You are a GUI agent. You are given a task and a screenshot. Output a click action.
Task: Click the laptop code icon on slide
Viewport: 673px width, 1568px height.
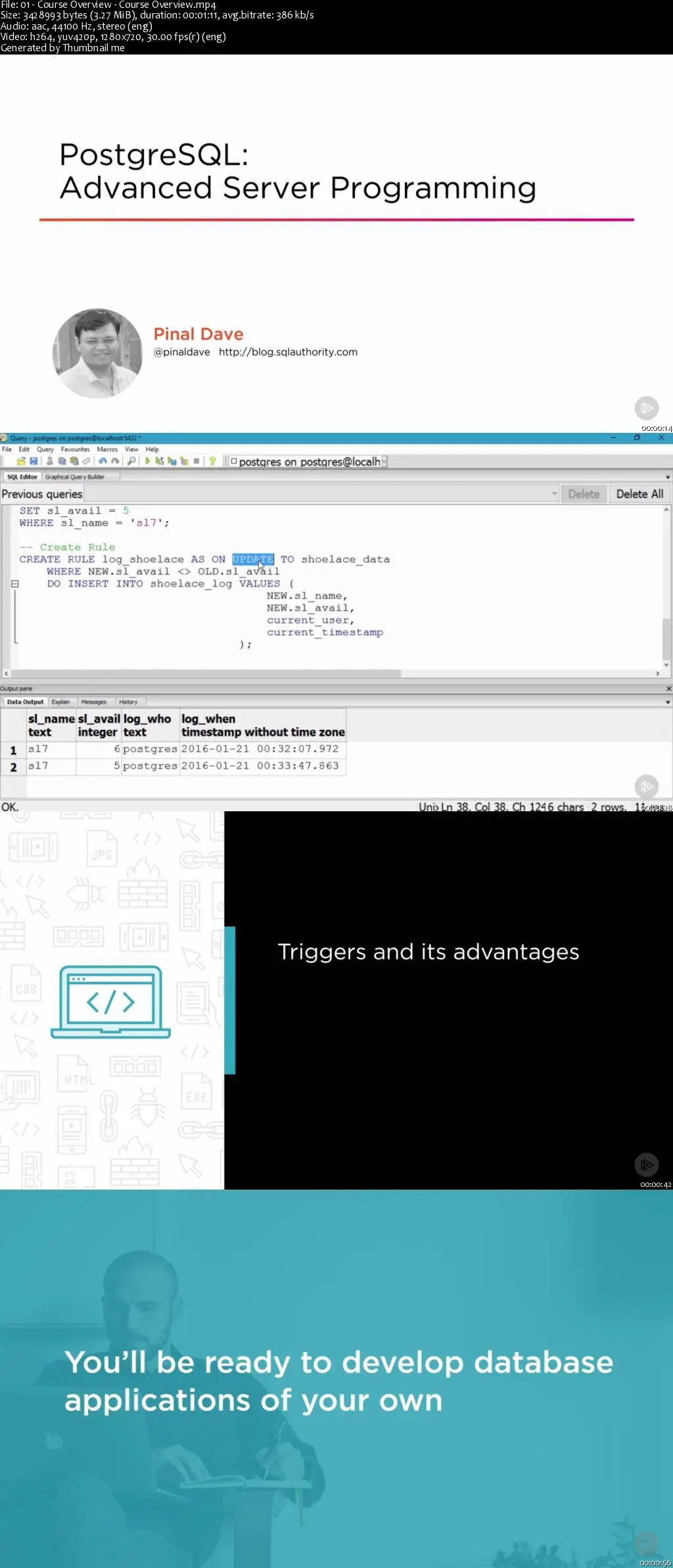coord(110,1002)
